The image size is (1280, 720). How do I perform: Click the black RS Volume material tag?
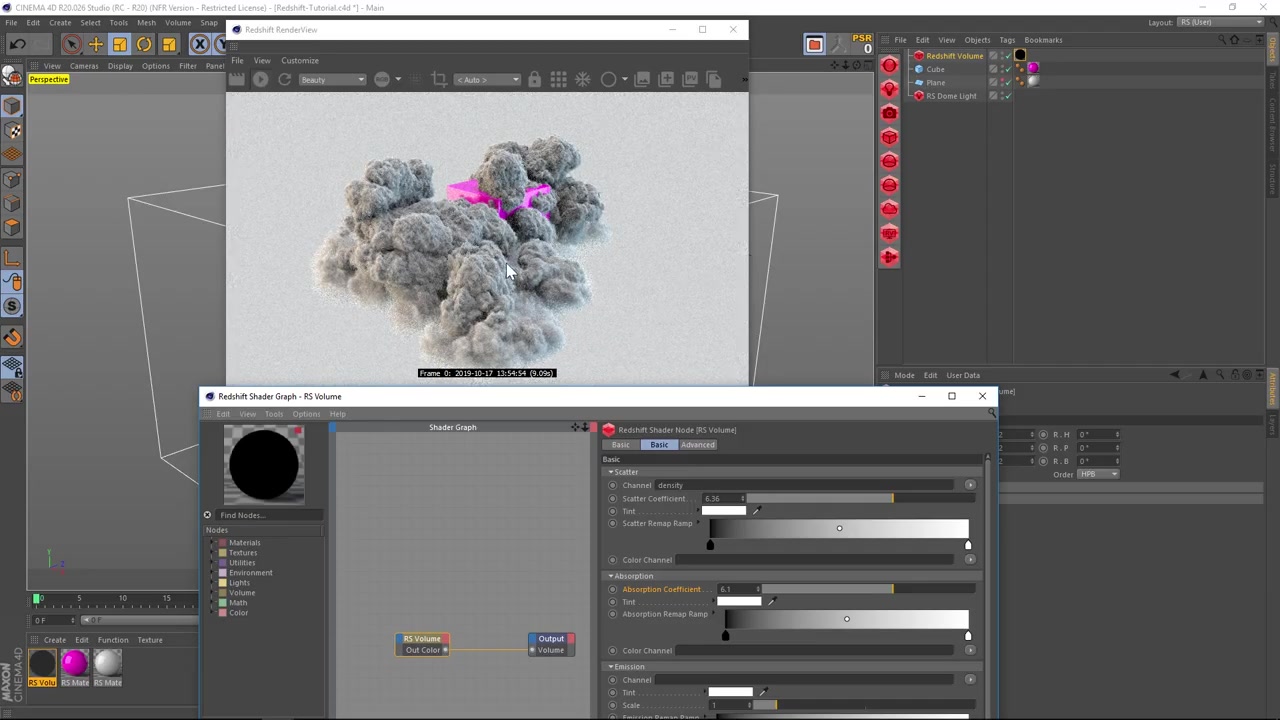pos(1020,56)
